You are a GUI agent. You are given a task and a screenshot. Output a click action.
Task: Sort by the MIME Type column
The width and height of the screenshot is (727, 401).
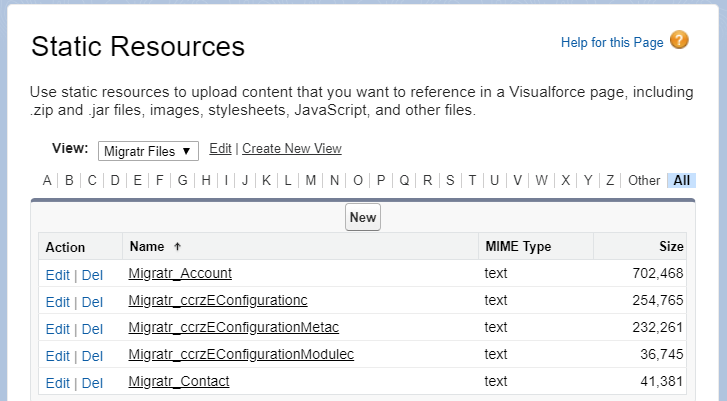click(x=518, y=247)
